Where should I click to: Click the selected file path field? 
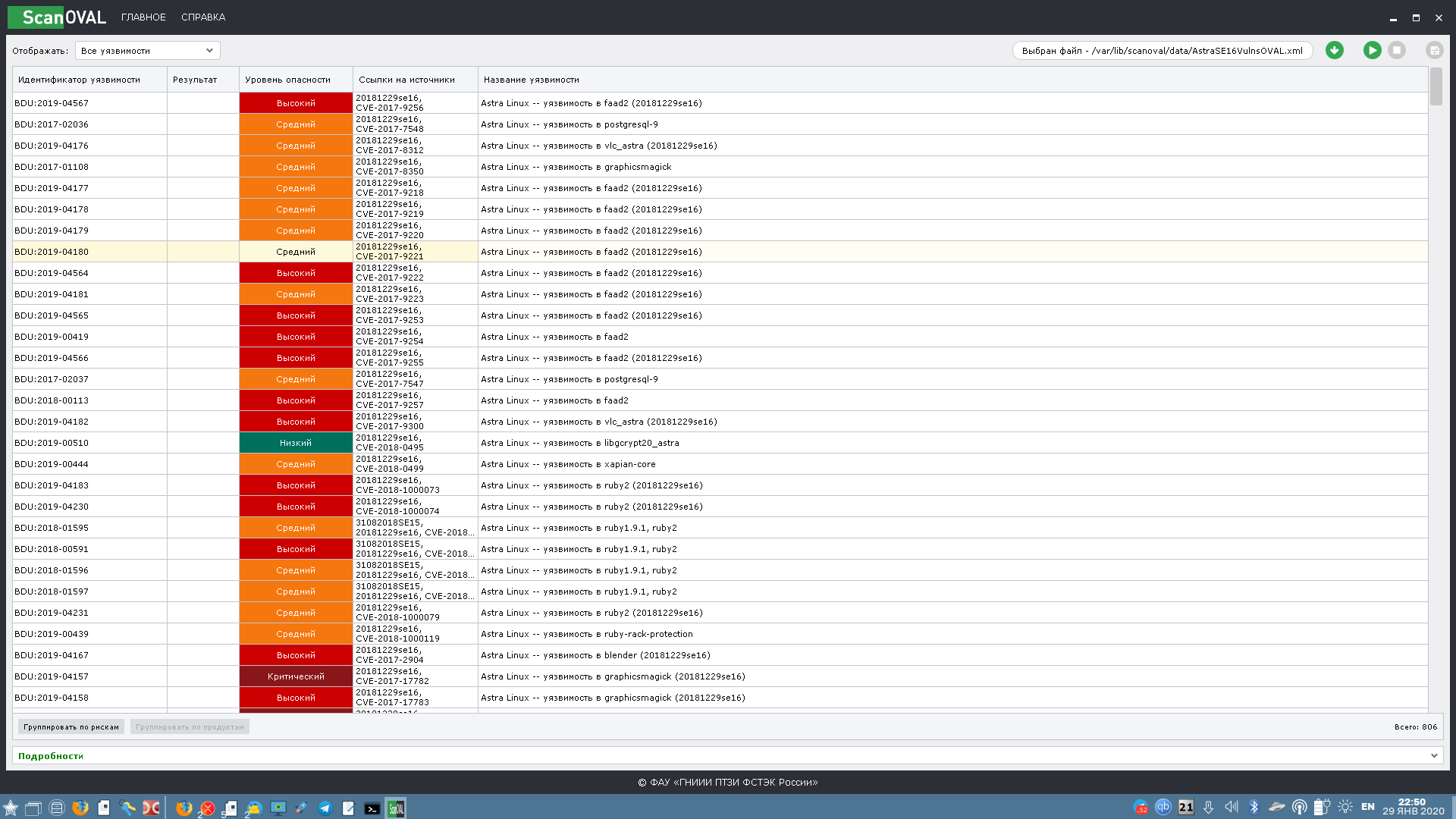pyautogui.click(x=1162, y=51)
